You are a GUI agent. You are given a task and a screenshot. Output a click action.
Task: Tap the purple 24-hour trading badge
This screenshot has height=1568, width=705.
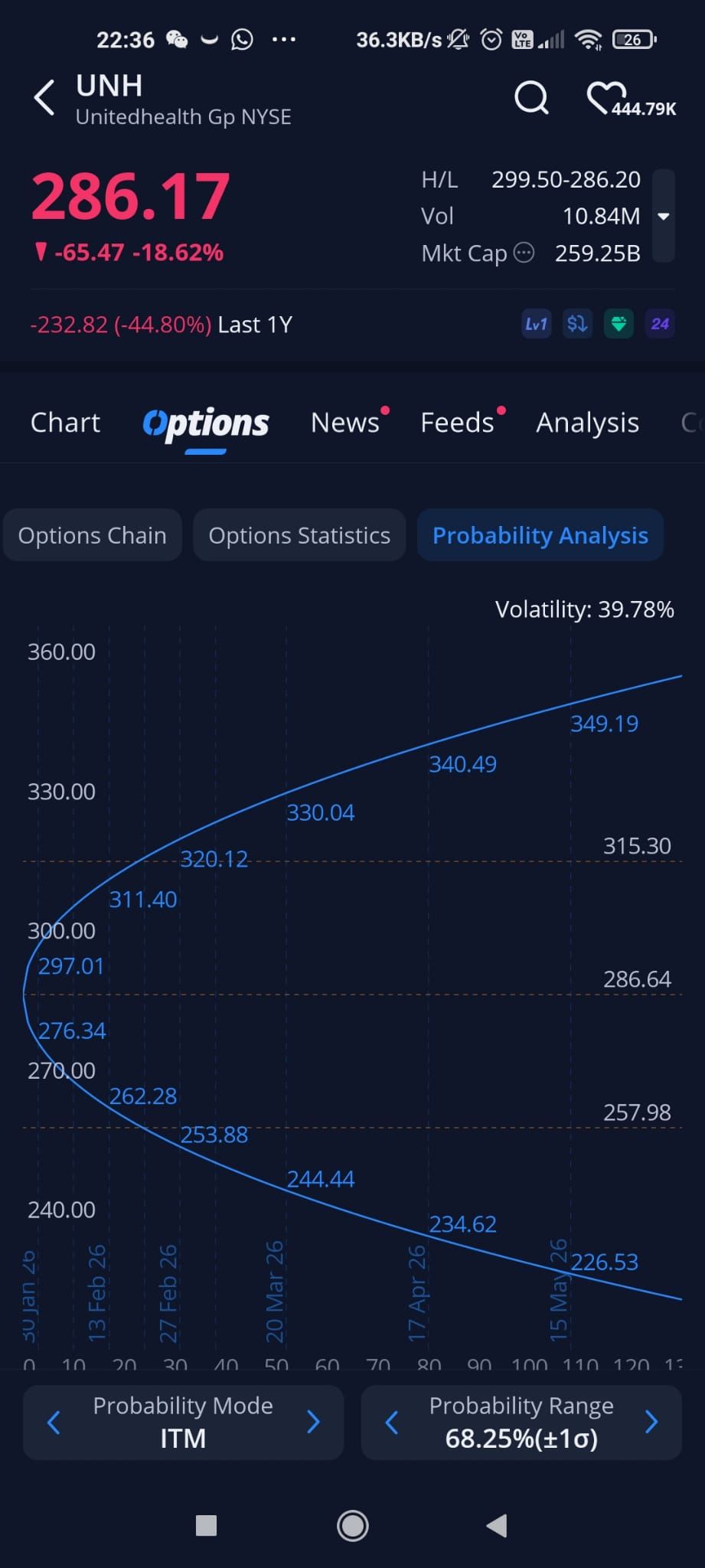(660, 324)
